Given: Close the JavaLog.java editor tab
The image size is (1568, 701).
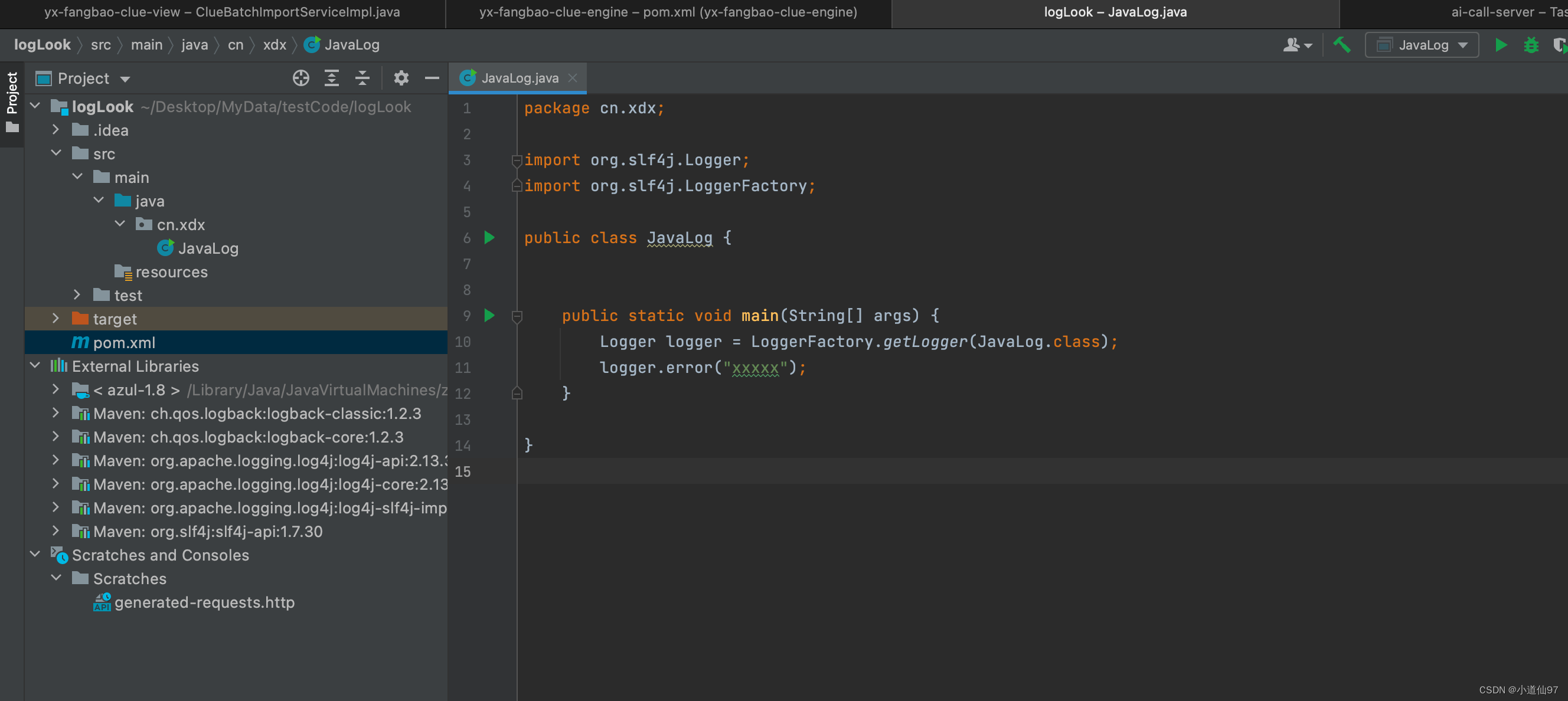Looking at the screenshot, I should [573, 78].
